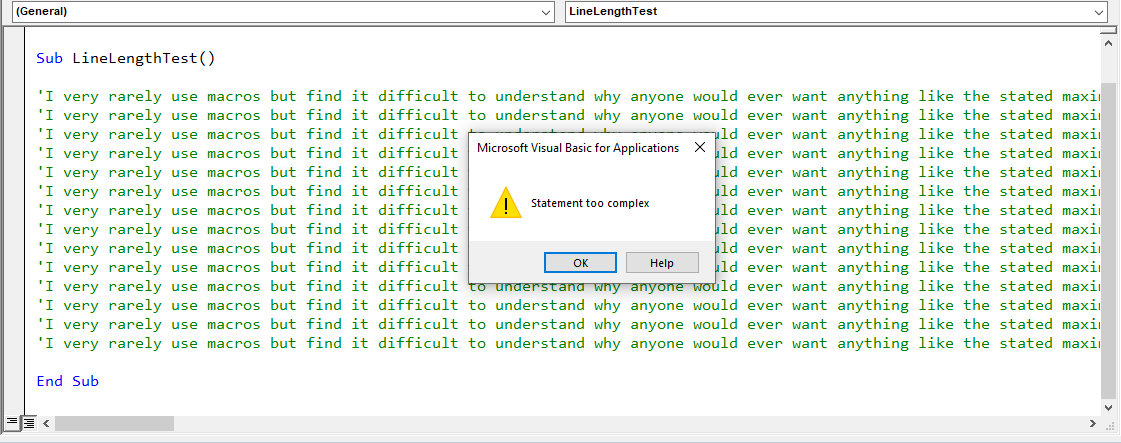Click the vertical scrollbar down arrow

coord(1108,406)
